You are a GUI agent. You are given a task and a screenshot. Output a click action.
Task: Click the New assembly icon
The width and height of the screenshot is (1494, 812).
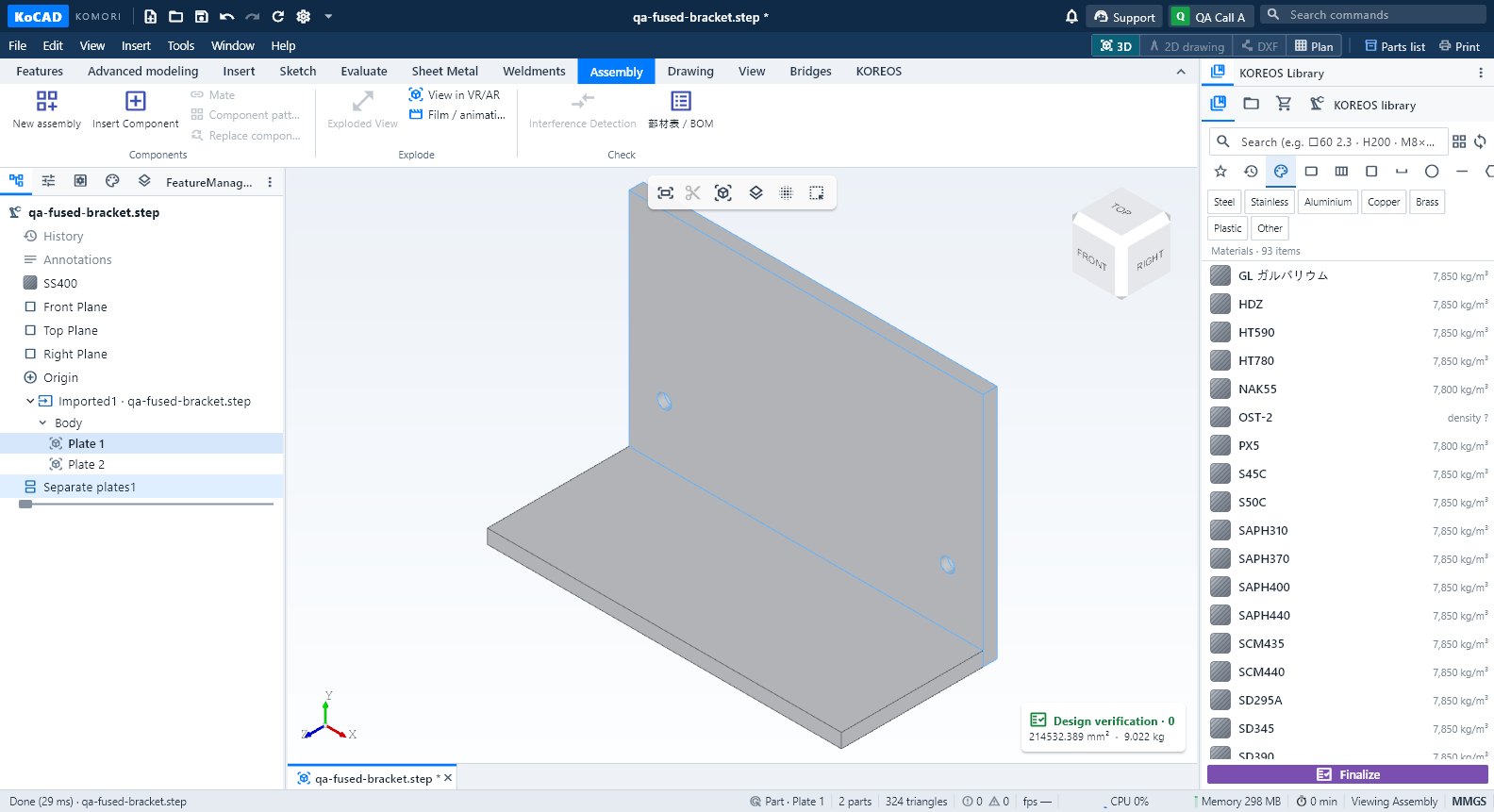coord(46,101)
